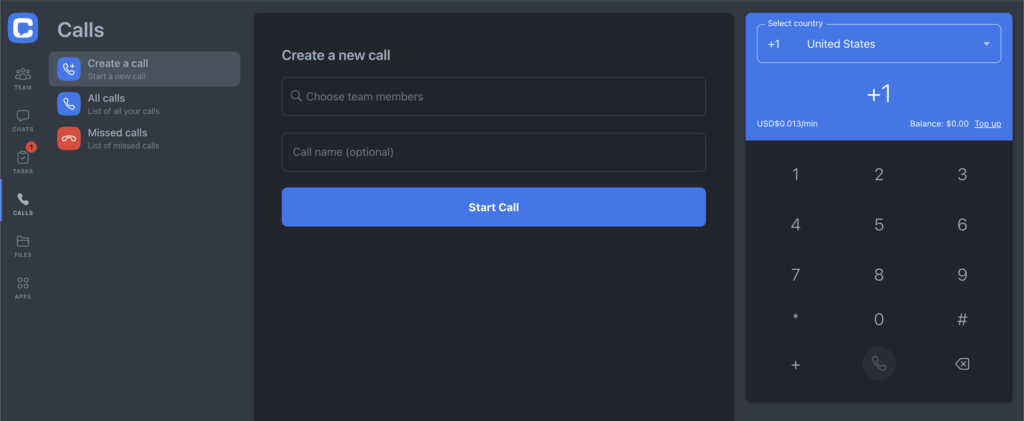The height and width of the screenshot is (421, 1024).
Task: Open the Chats section icon
Action: tap(23, 120)
